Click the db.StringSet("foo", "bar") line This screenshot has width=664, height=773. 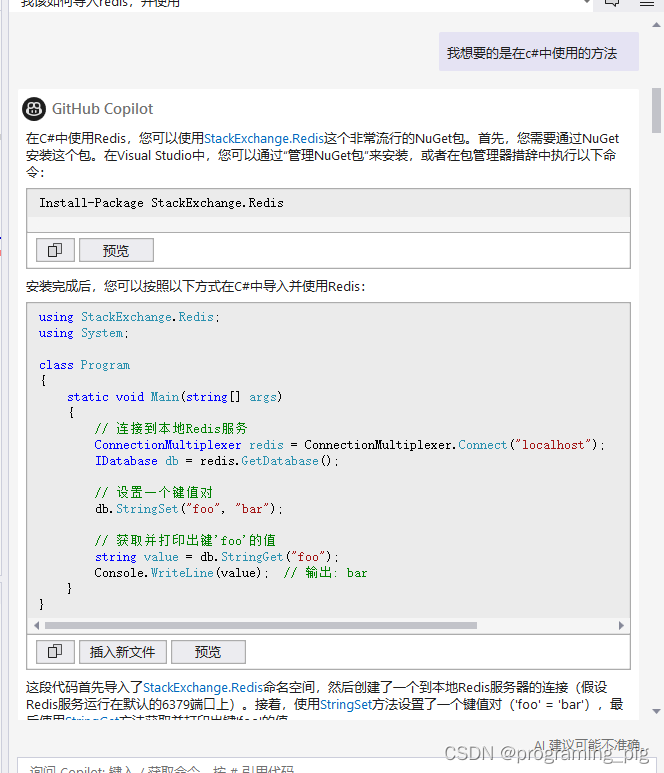tap(189, 509)
